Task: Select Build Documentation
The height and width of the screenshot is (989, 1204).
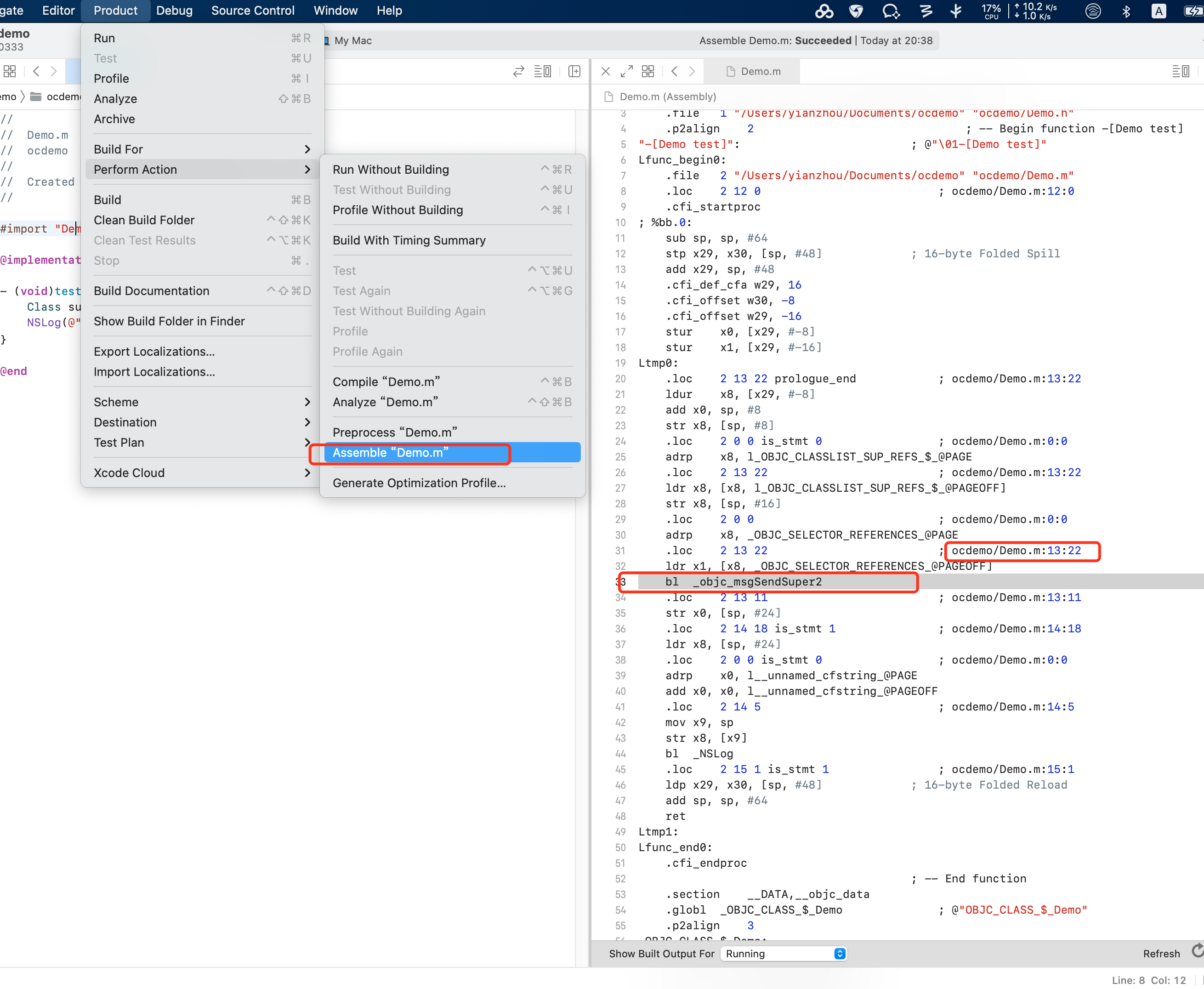Action: [202, 291]
